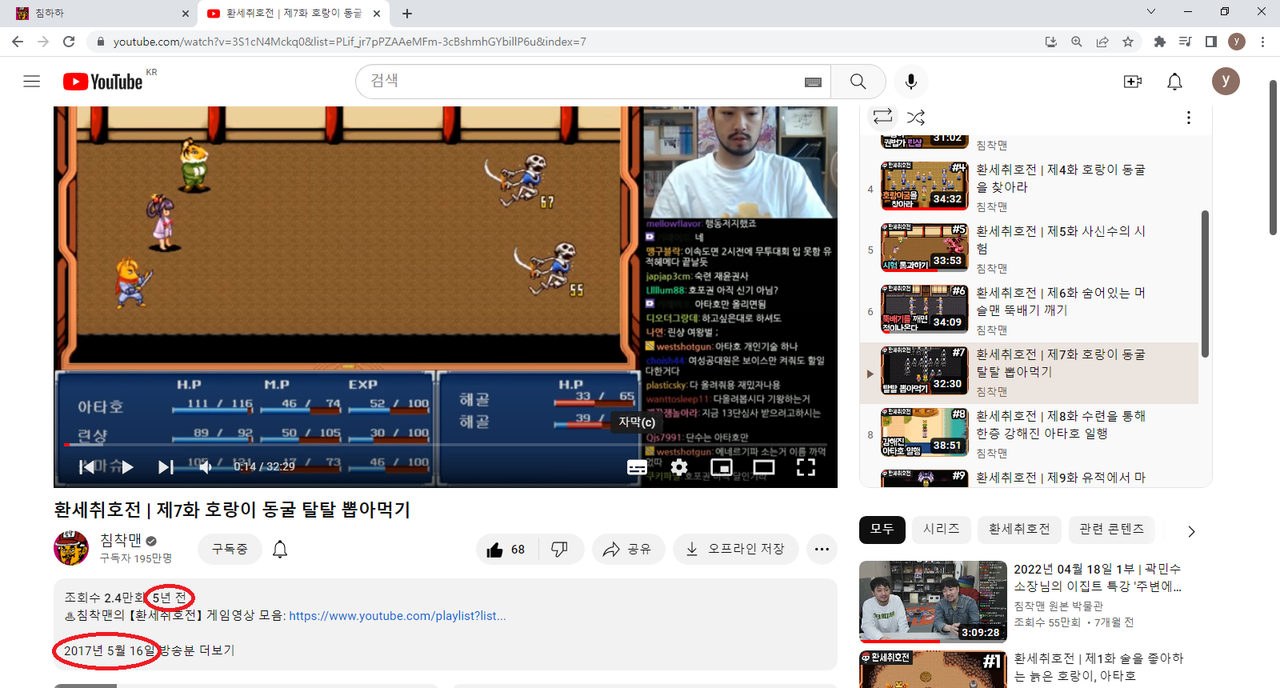This screenshot has width=1280, height=688.
Task: Switch to the 침하하 browser tab
Action: [96, 14]
